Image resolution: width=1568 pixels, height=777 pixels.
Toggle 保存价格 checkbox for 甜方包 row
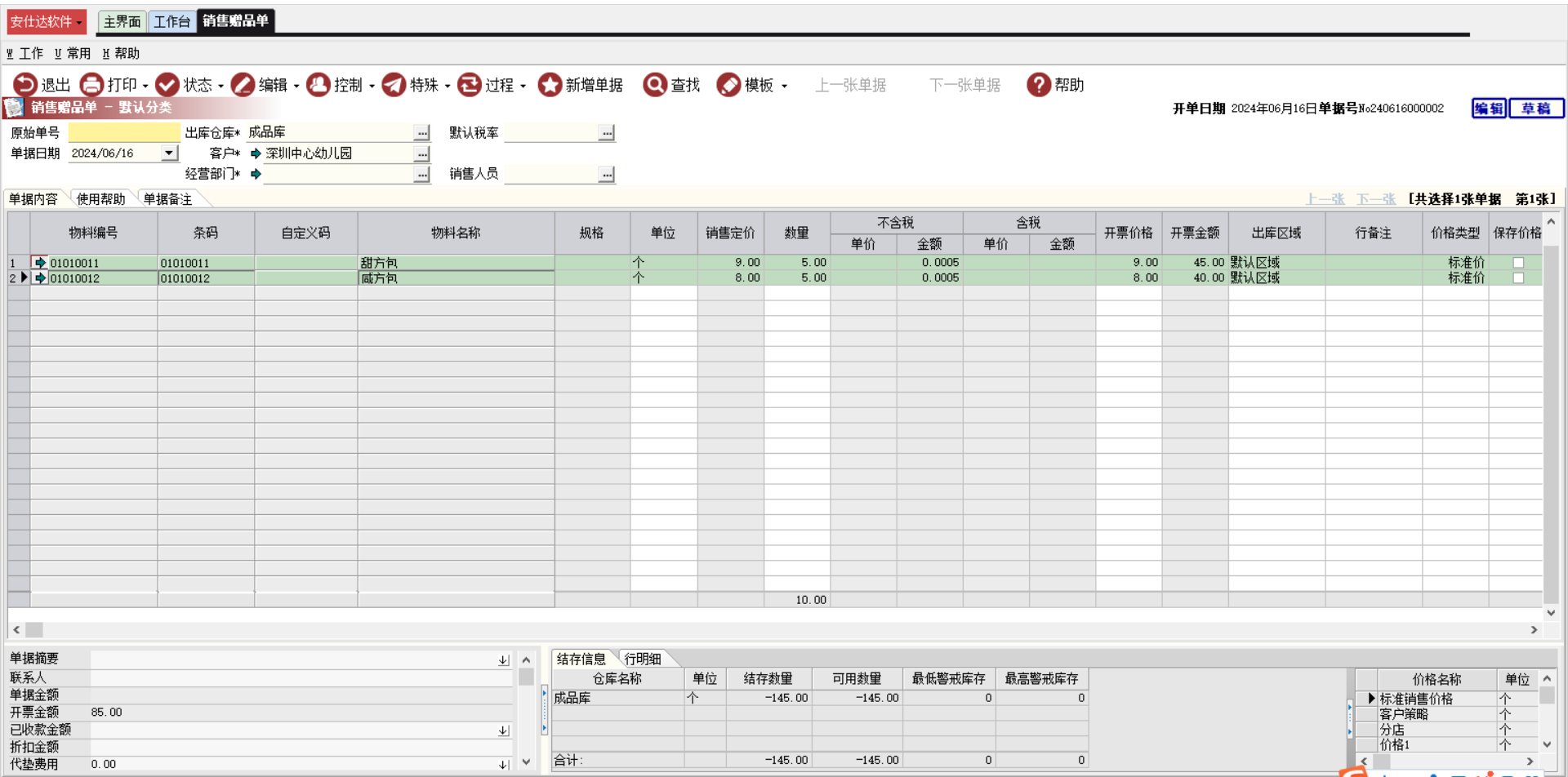click(x=1518, y=263)
